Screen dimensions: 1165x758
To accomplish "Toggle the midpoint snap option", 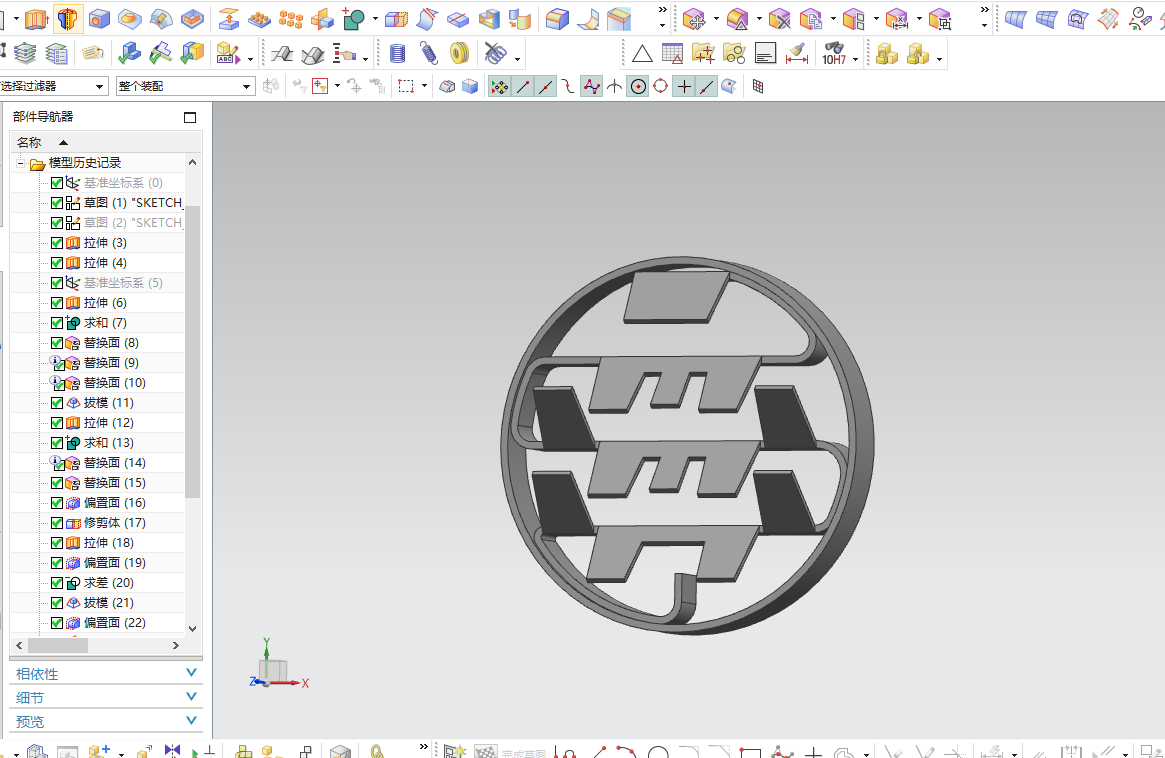I will pos(546,87).
